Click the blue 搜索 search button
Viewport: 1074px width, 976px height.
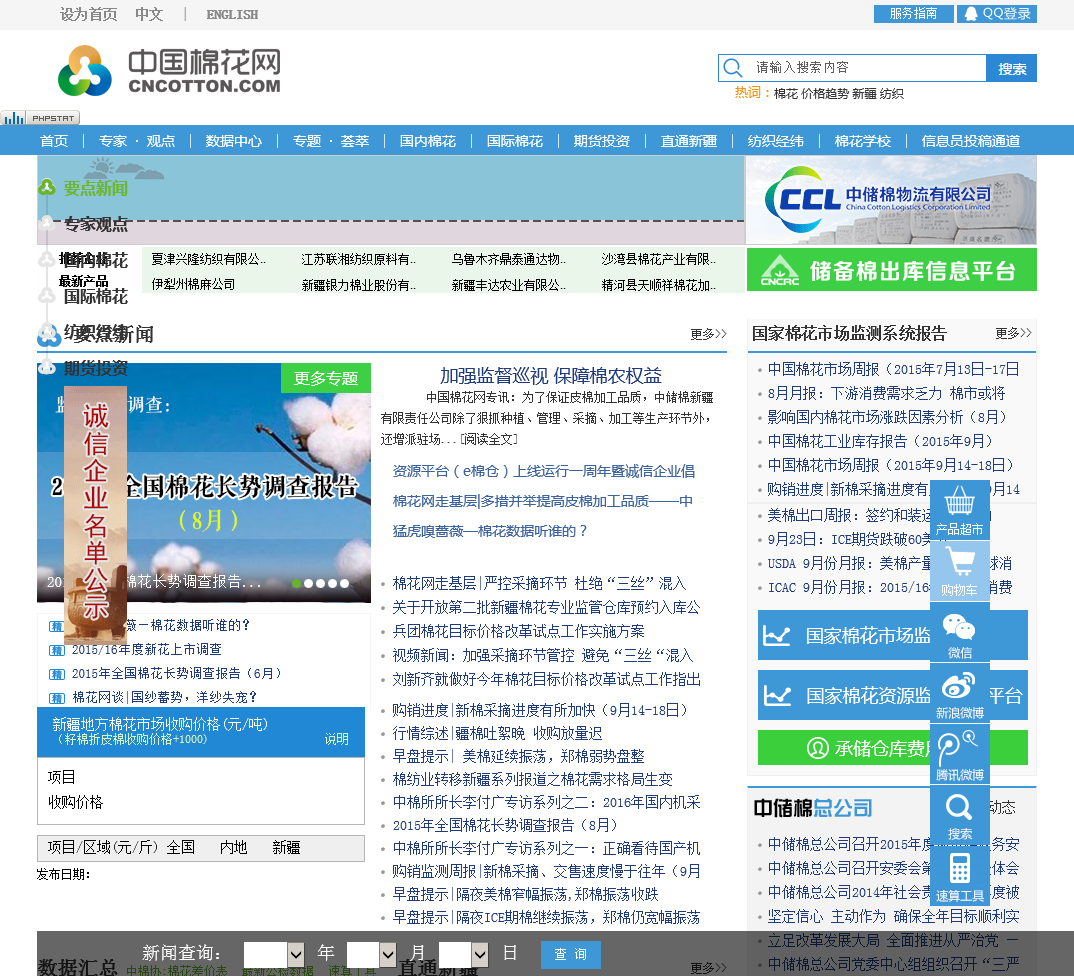[x=1012, y=68]
